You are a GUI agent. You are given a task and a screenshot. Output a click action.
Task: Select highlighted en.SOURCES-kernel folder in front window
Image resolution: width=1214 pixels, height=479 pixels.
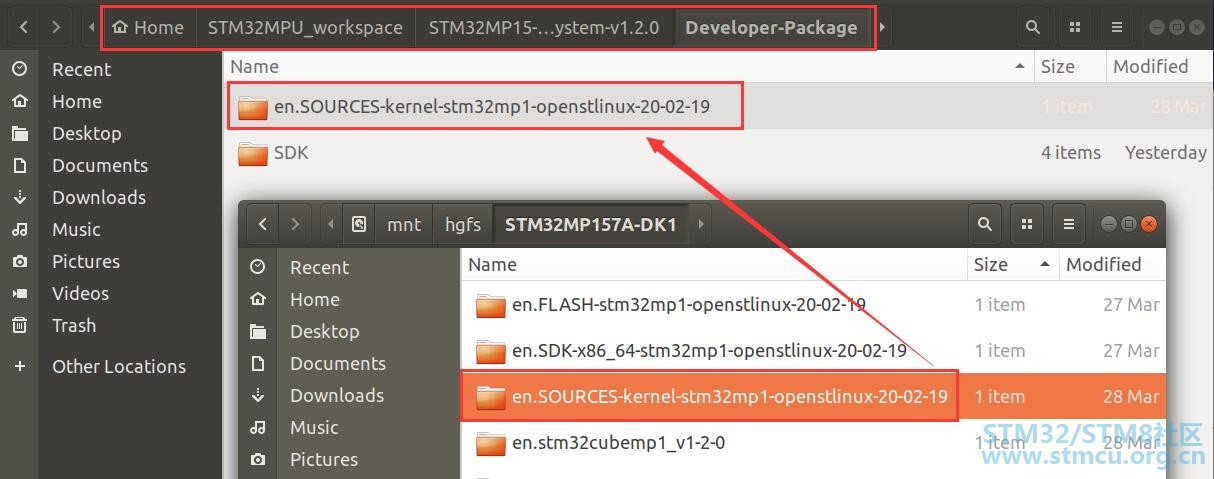[813, 397]
